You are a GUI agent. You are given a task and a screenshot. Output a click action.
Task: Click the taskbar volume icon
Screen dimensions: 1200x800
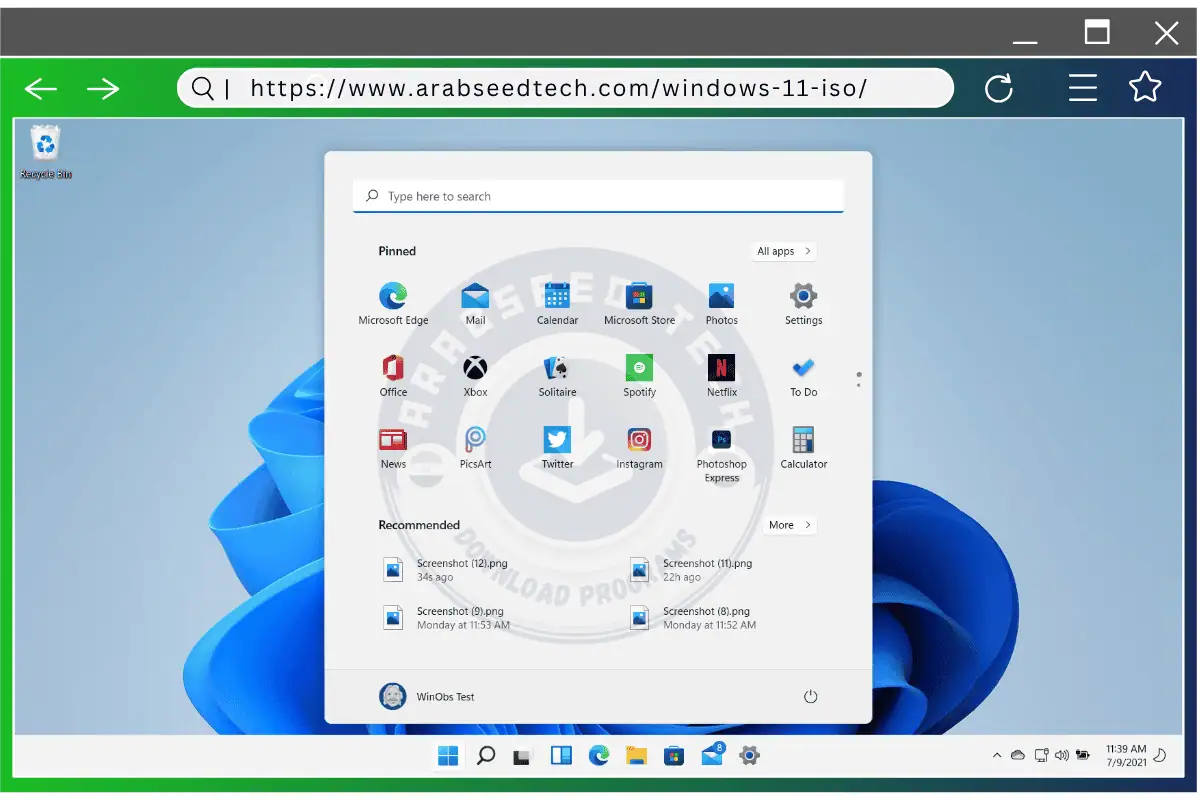1061,755
